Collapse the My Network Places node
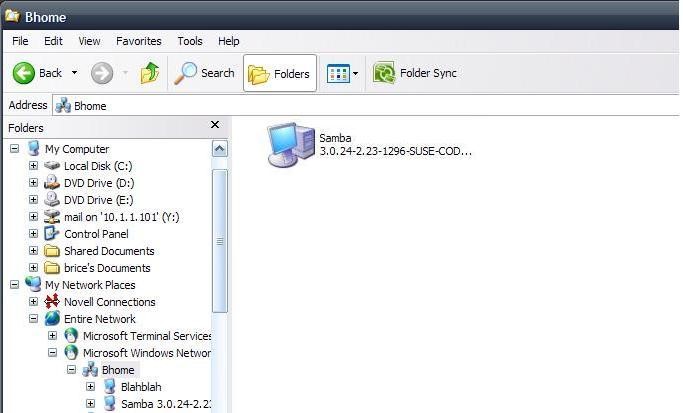This screenshot has width=683, height=413. 14,284
